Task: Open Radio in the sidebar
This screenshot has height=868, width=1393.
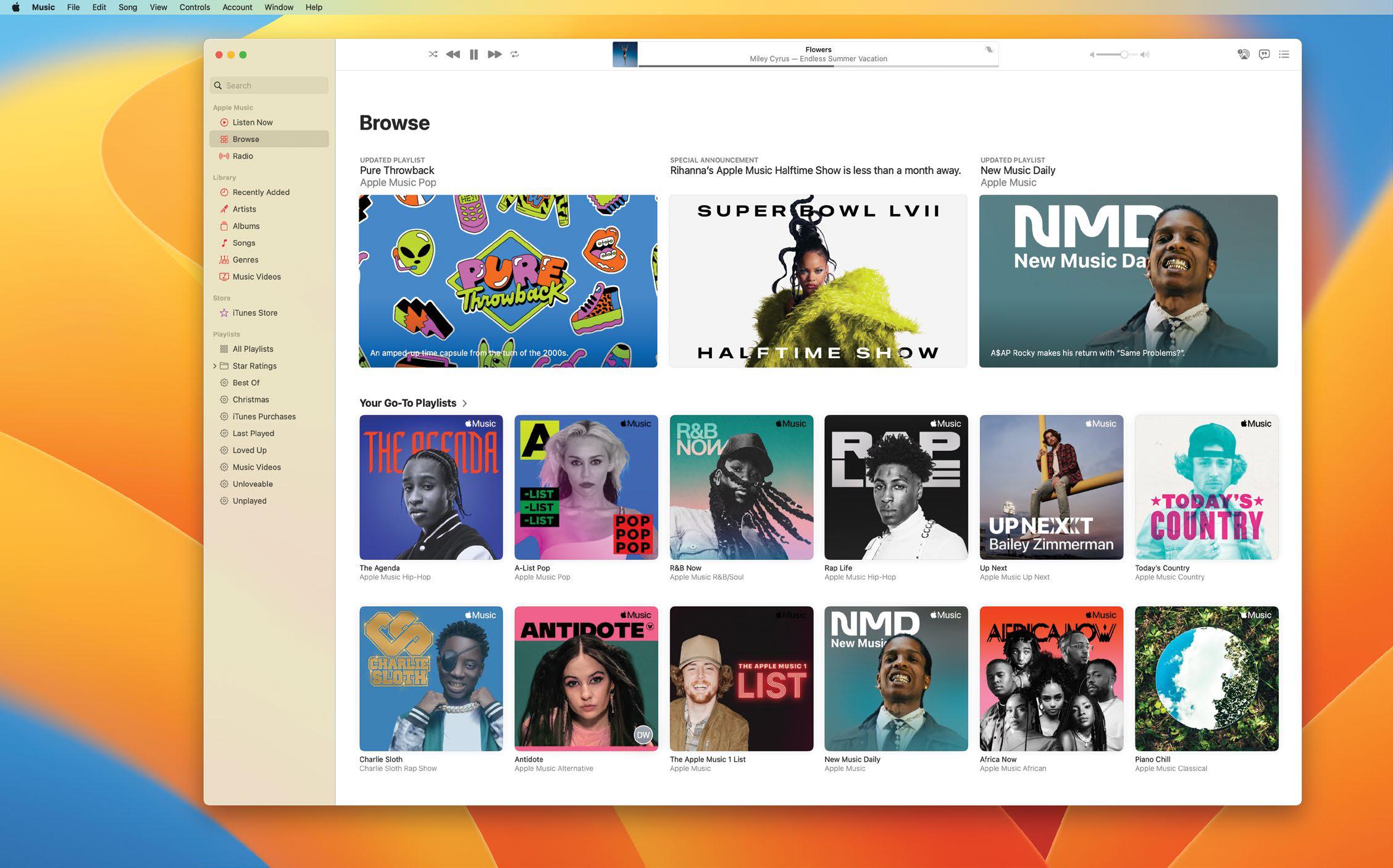Action: [x=269, y=156]
